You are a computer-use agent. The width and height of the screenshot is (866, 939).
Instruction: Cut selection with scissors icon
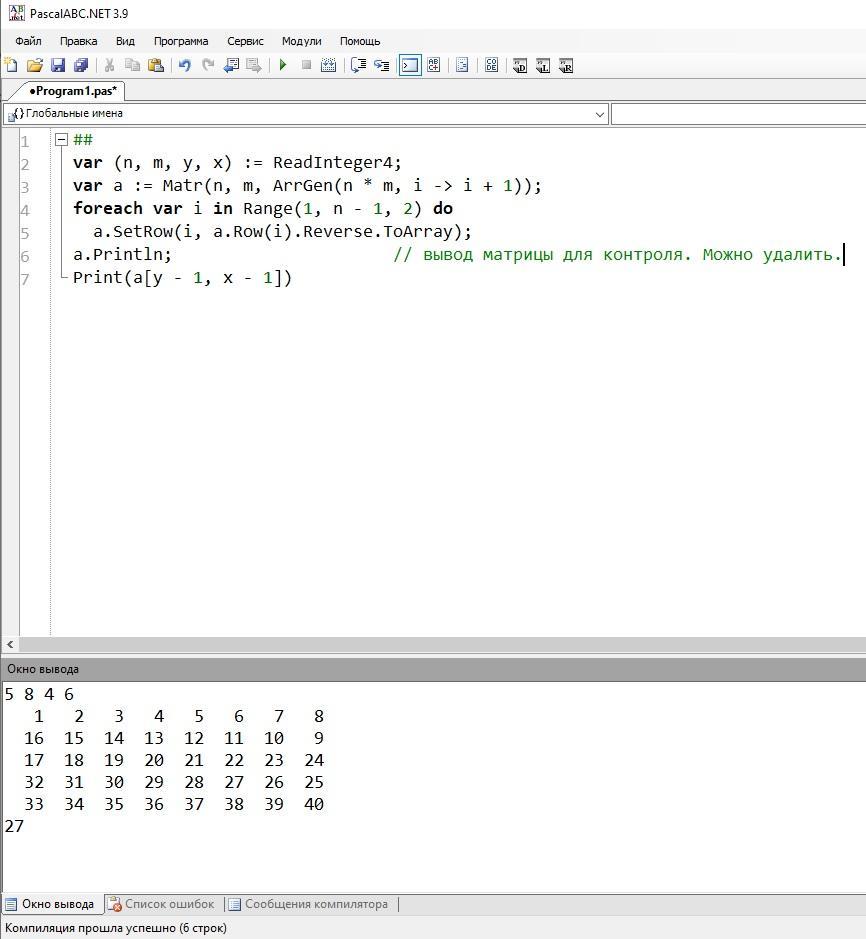click(x=109, y=65)
